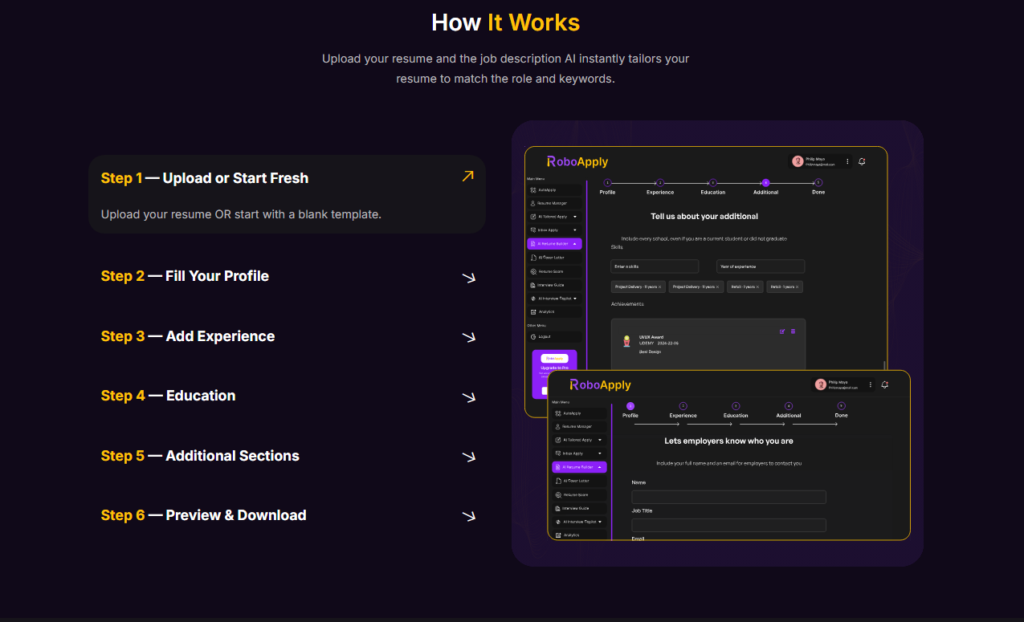Expand Step 3 — Add Experience

pyautogui.click(x=467, y=337)
